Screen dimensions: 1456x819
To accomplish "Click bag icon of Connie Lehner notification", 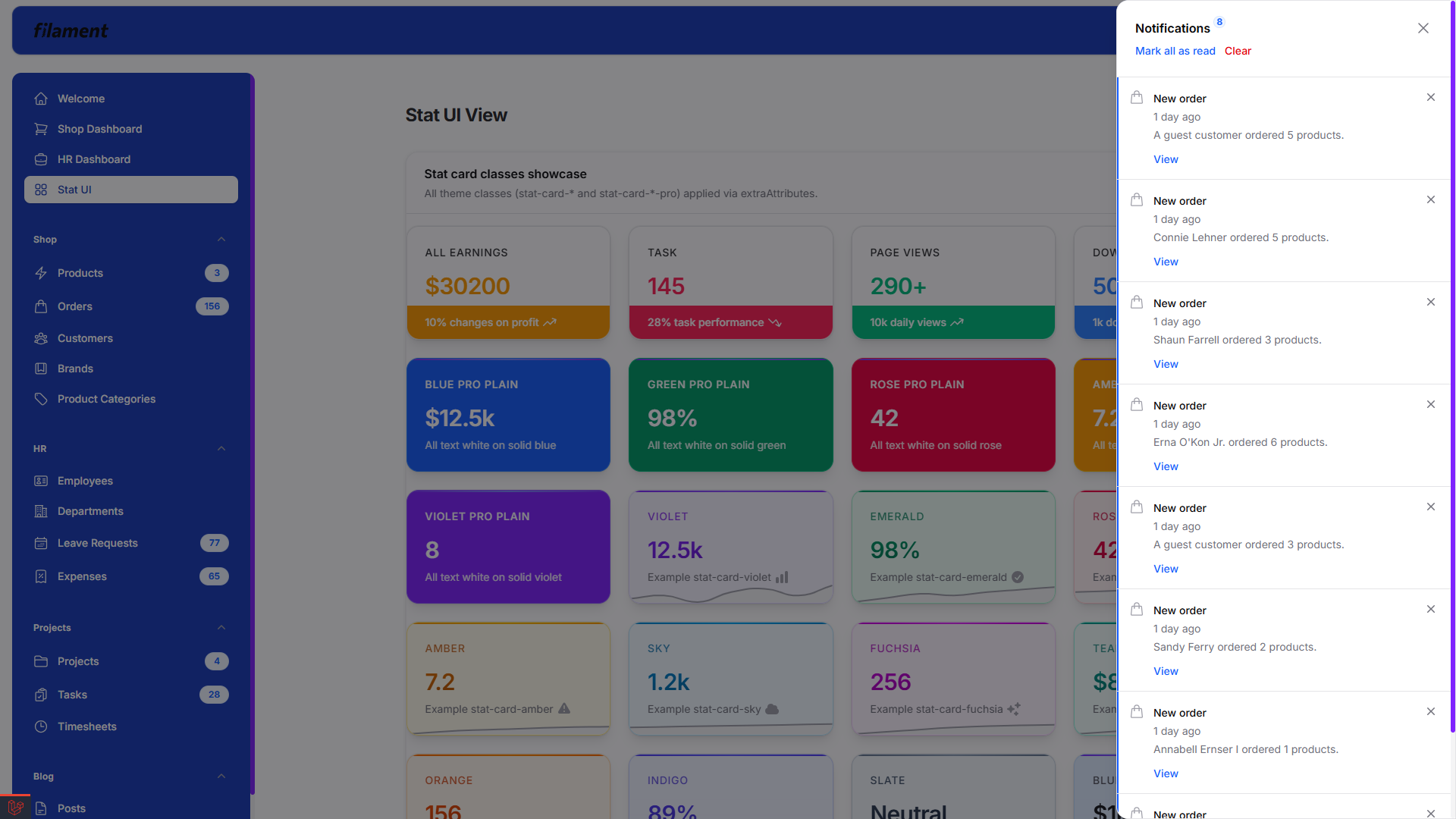I will [1137, 199].
